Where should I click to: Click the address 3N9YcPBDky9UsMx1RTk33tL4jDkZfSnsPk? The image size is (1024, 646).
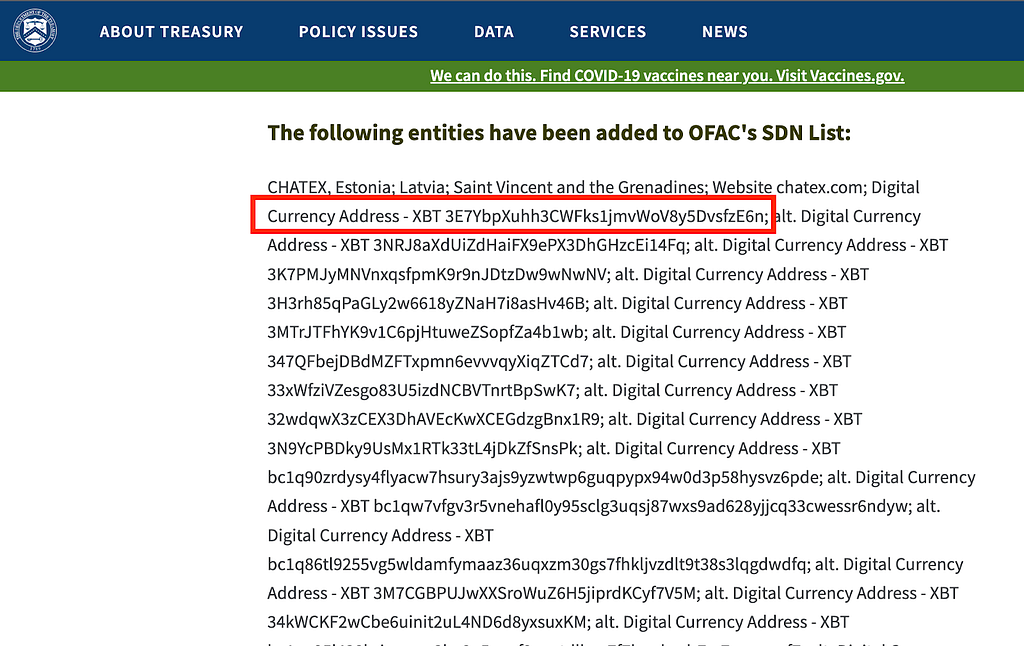tap(423, 448)
